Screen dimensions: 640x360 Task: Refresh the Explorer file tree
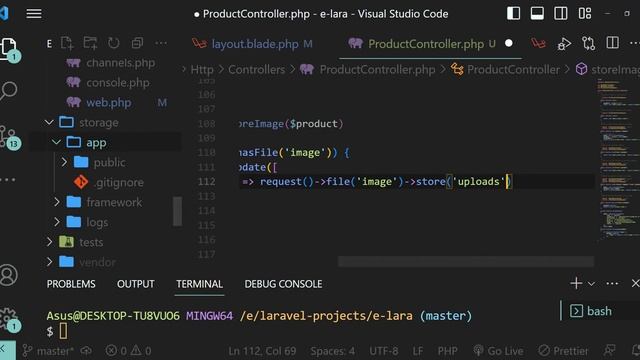[x=113, y=43]
